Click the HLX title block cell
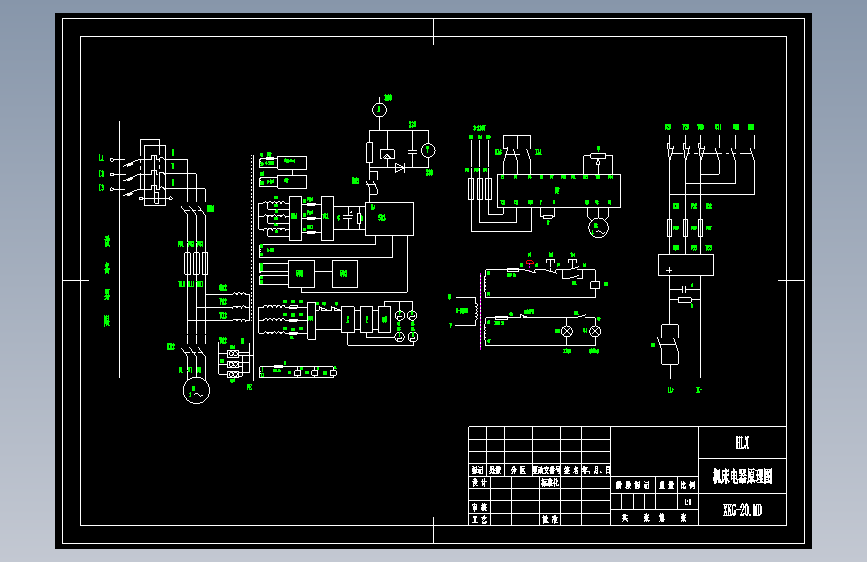867x562 pixels. coord(742,443)
